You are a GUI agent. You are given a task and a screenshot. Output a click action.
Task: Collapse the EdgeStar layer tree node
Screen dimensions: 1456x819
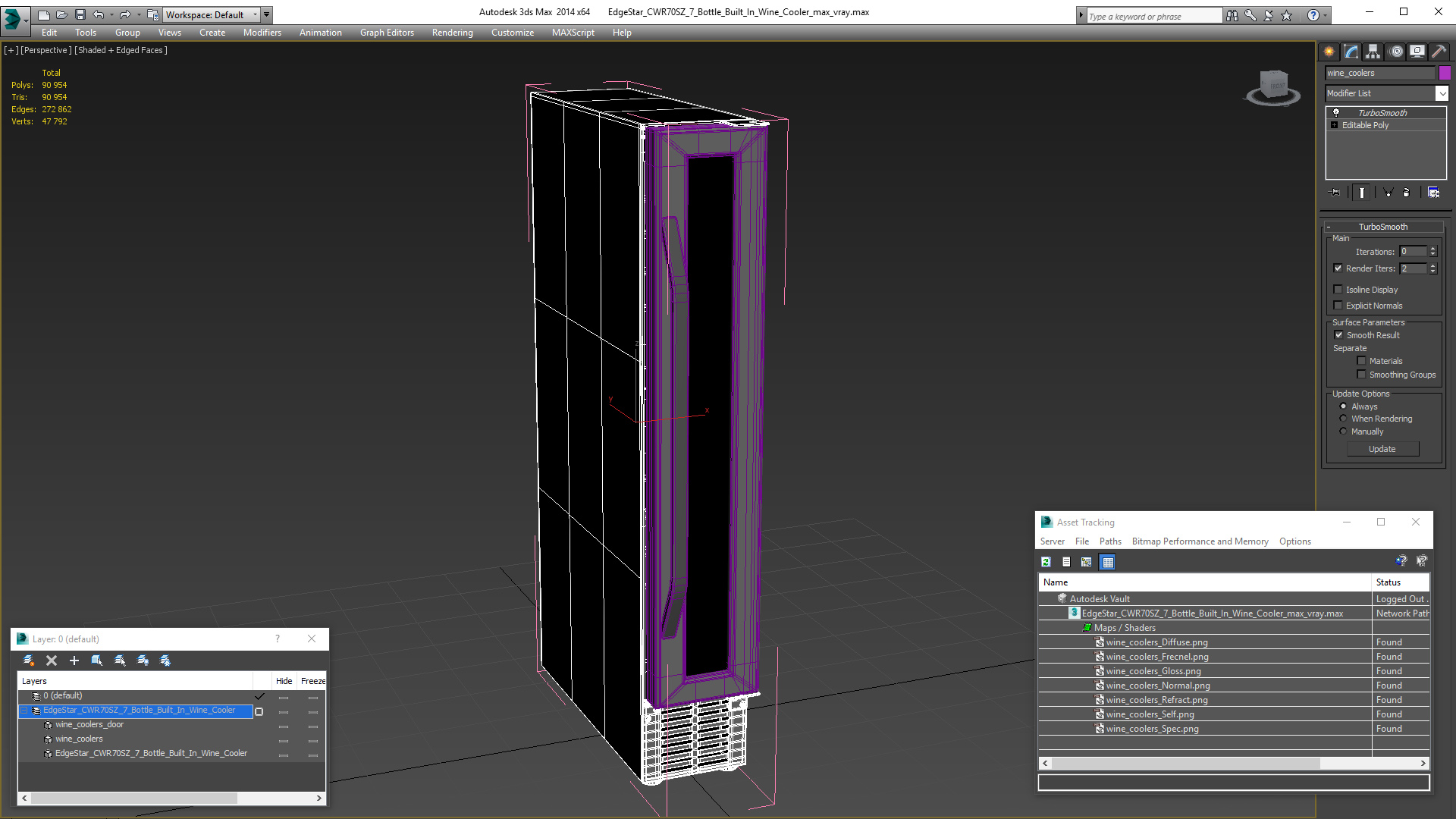point(24,711)
